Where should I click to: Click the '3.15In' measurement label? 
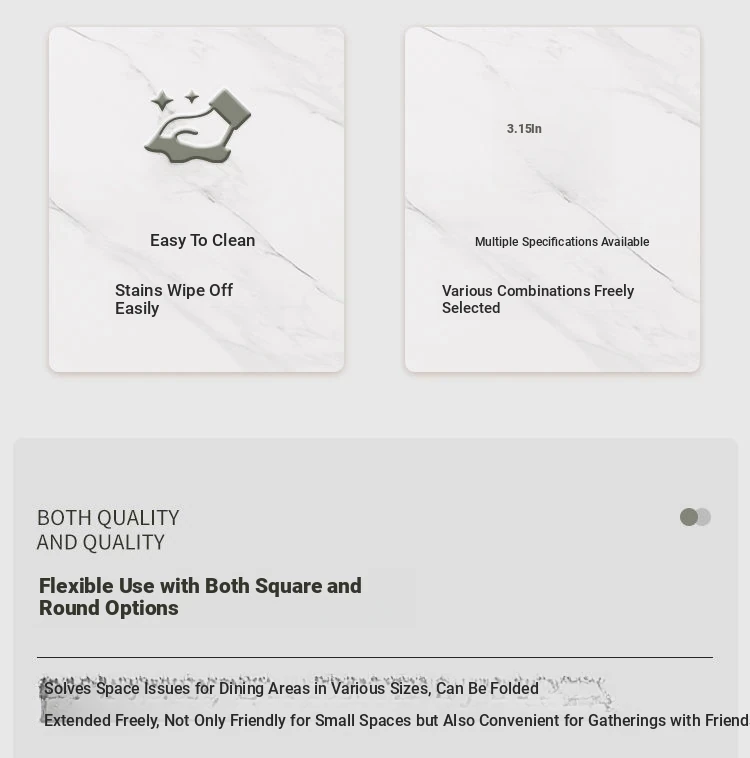[524, 129]
